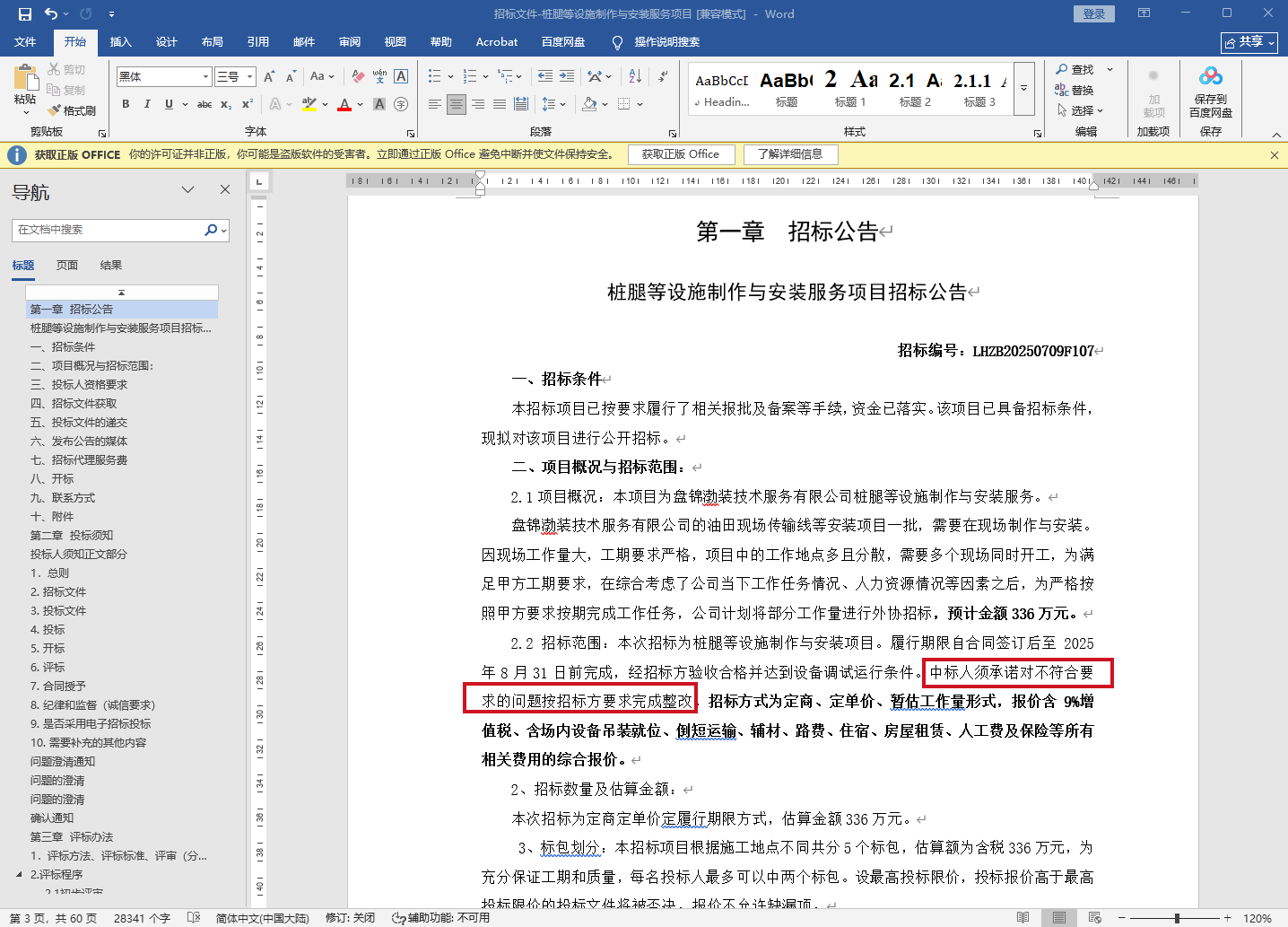Click the Increase Indent icon

567,76
